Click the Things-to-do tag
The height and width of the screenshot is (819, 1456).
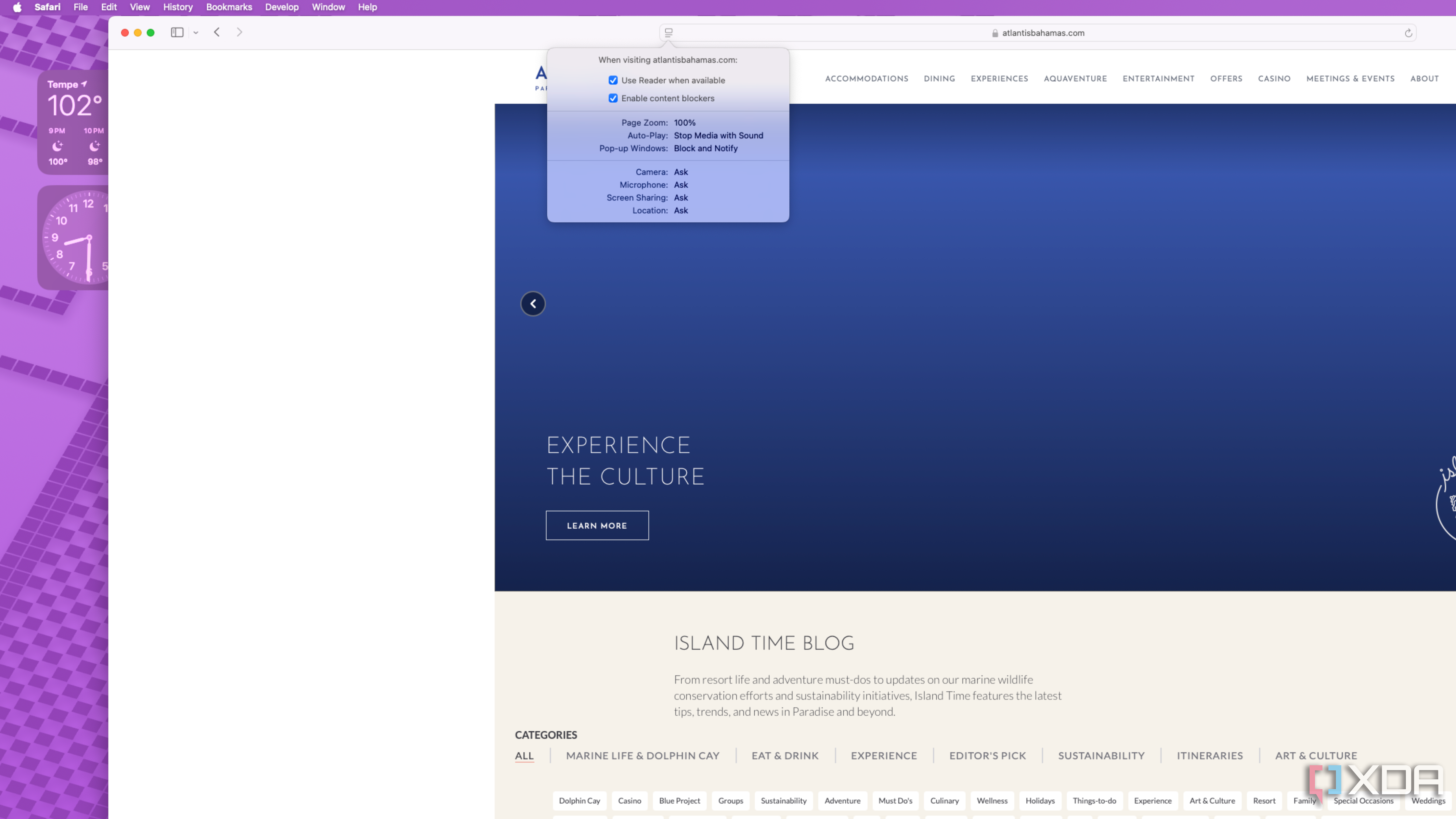click(1094, 801)
